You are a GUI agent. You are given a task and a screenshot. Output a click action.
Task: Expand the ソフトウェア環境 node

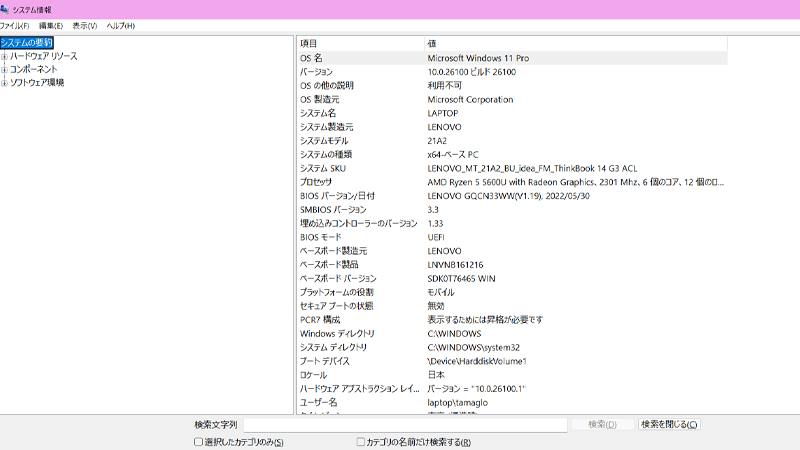[x=4, y=83]
